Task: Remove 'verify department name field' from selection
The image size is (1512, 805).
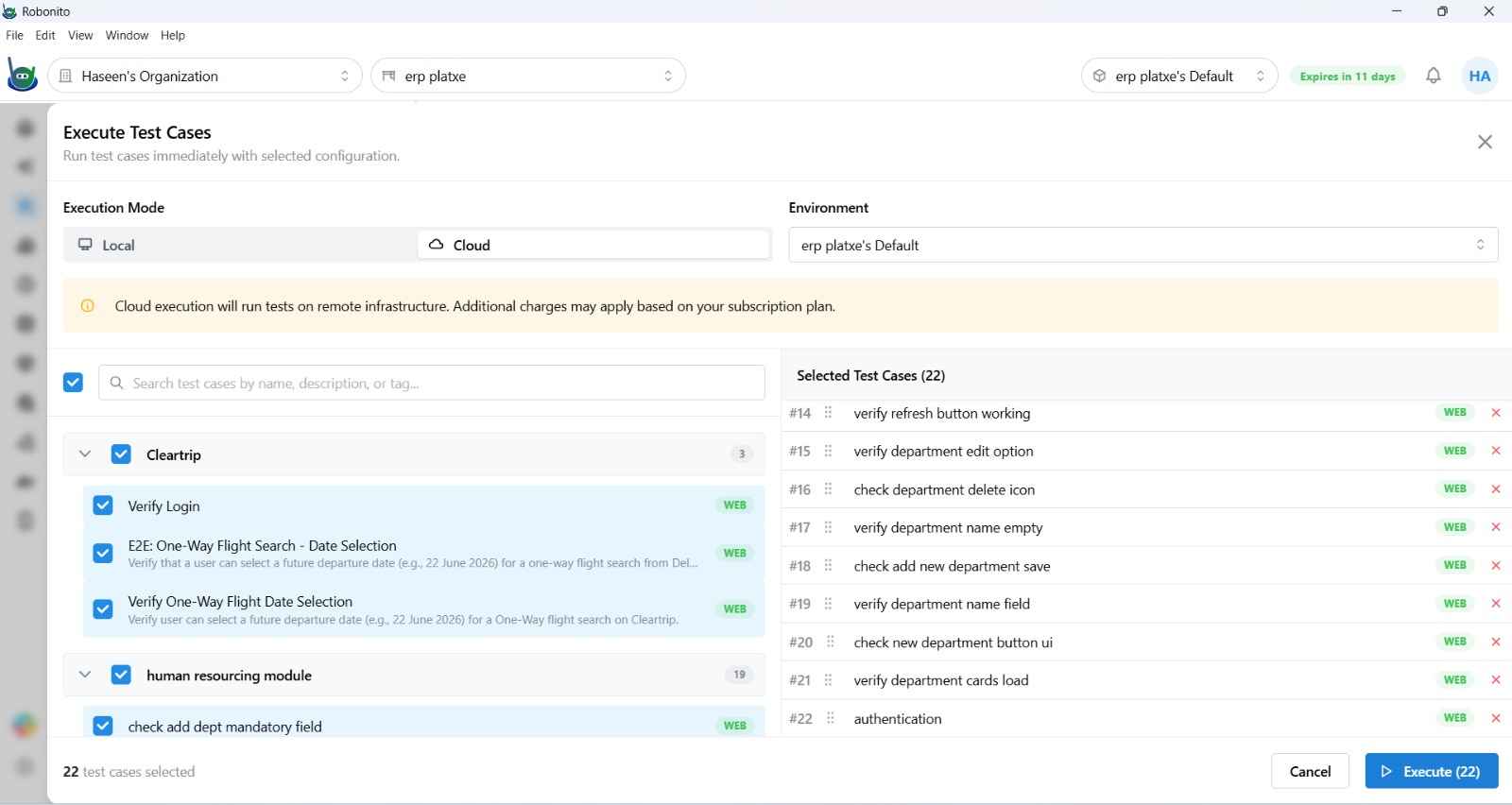Action: [1496, 604]
